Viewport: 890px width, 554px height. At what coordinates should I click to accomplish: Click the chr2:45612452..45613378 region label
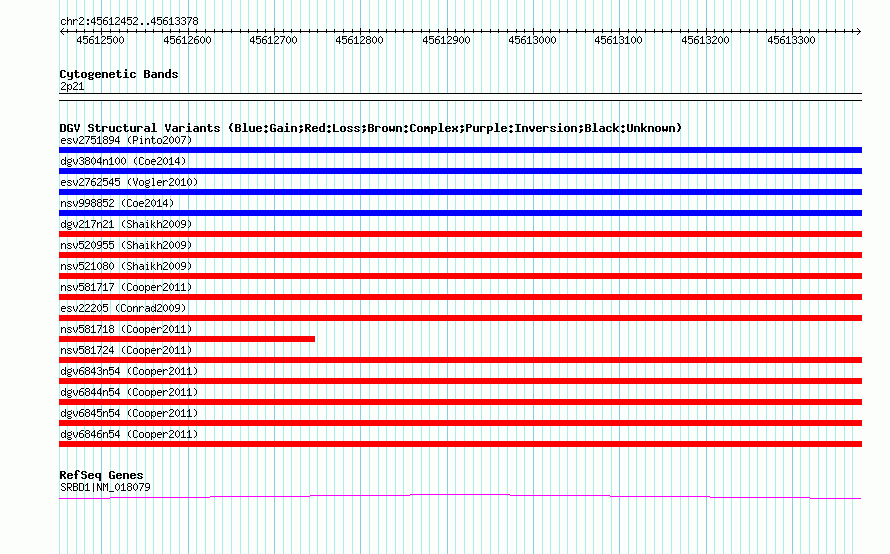[129, 21]
